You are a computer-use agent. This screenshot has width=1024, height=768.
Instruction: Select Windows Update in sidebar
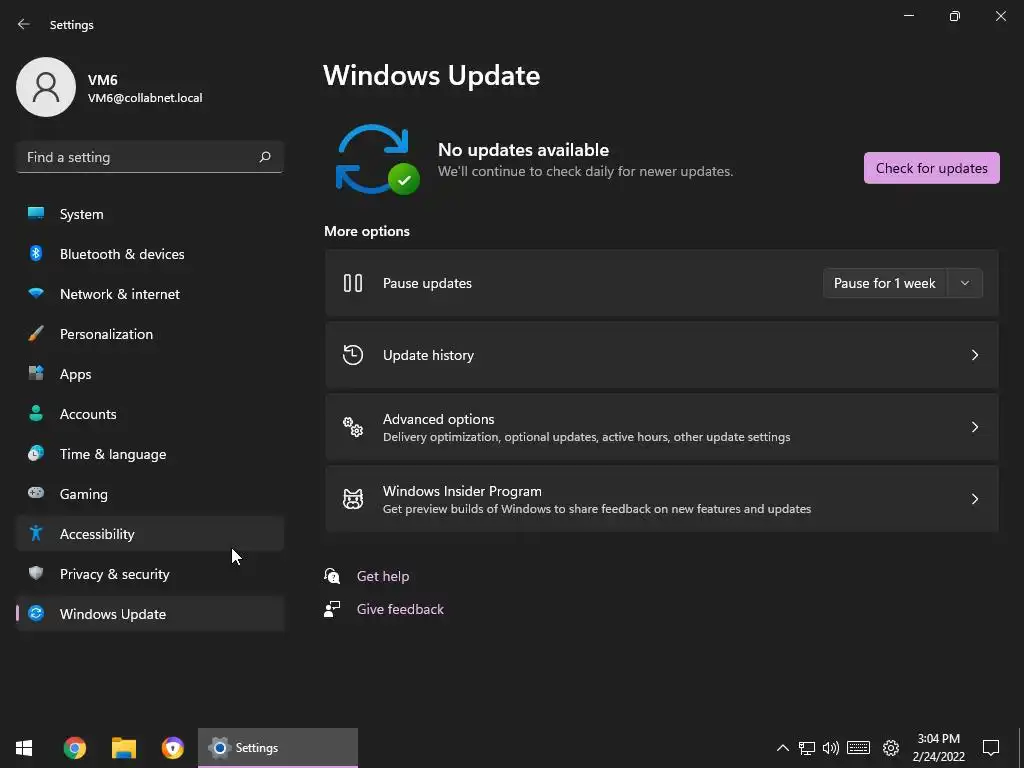point(150,613)
